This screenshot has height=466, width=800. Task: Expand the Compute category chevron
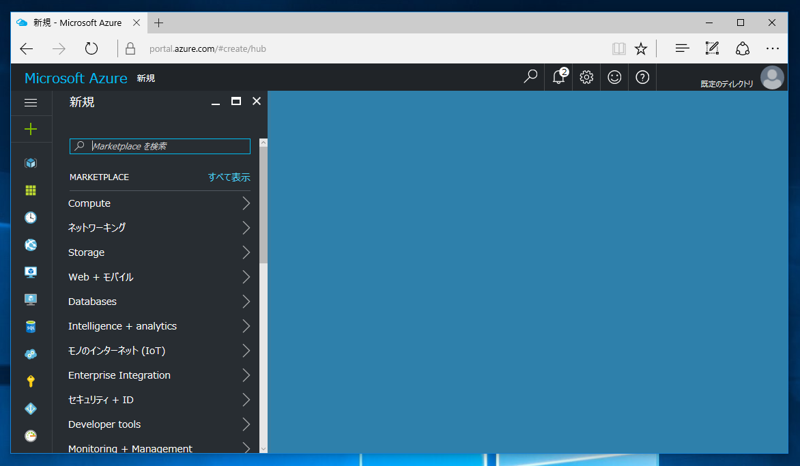246,203
